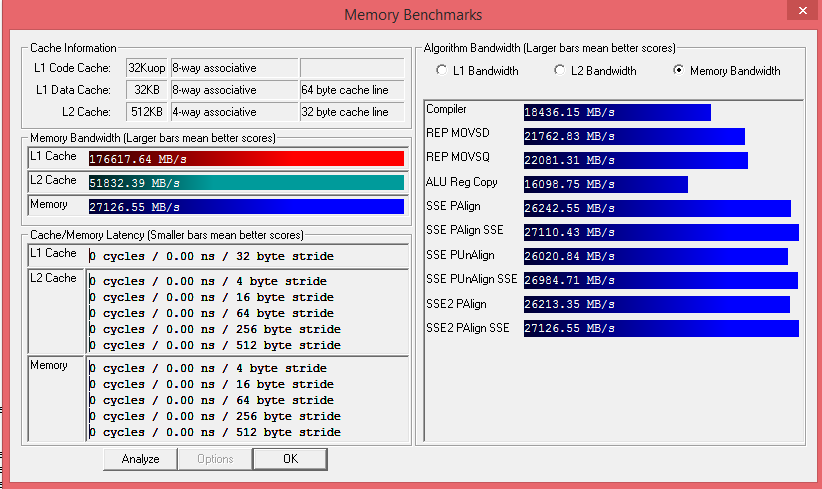Click the 64 byte cache line field

tap(352, 90)
